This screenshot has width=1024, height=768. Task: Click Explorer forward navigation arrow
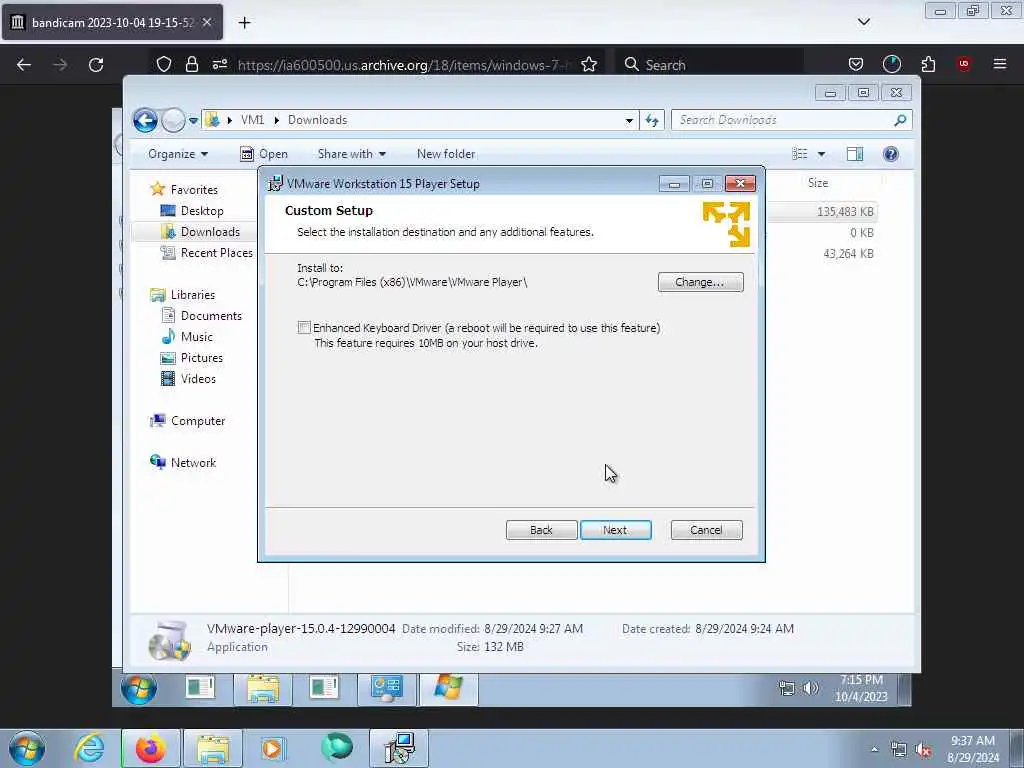[173, 120]
